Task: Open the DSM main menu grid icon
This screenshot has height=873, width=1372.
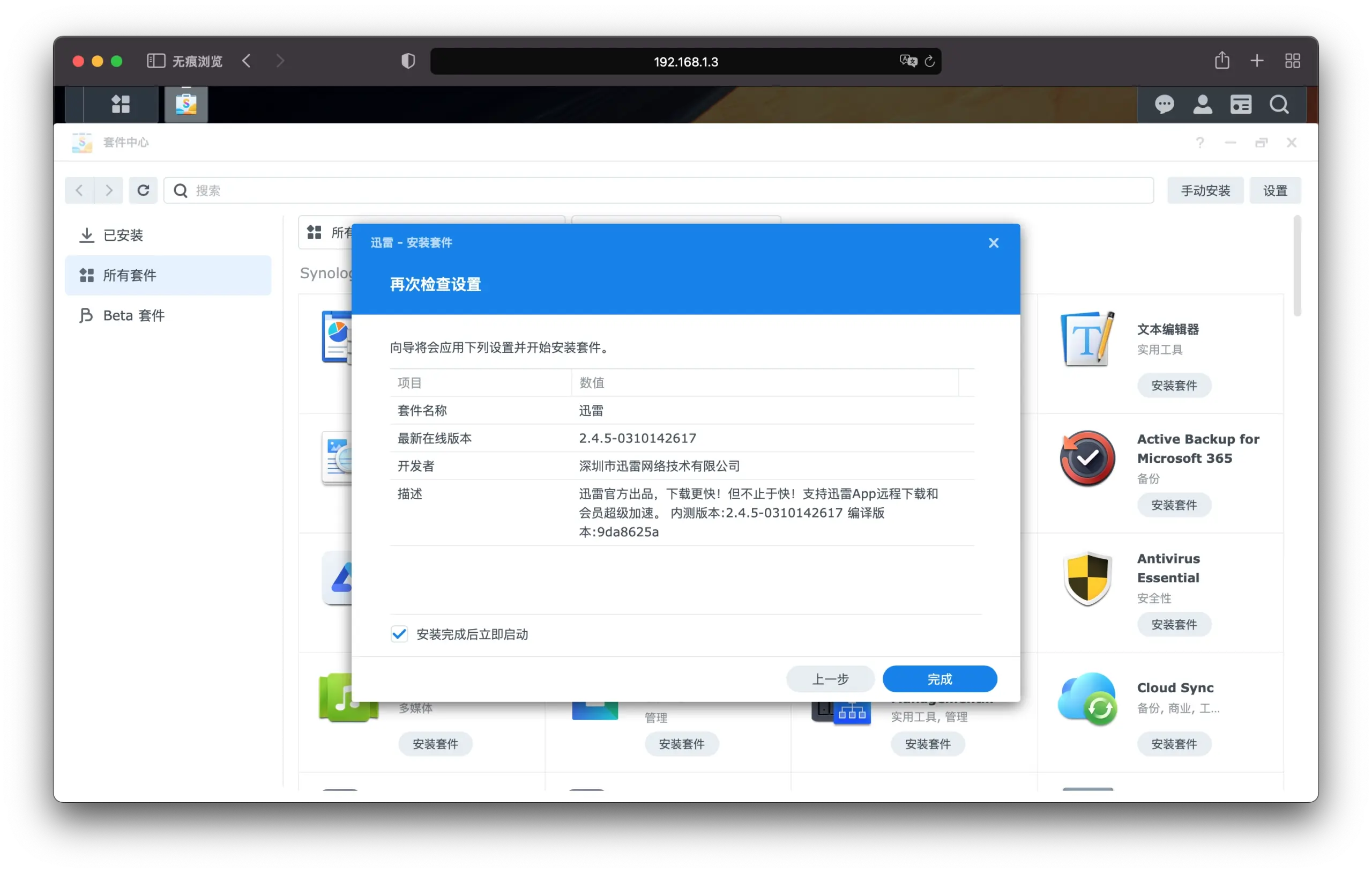Action: 120,105
